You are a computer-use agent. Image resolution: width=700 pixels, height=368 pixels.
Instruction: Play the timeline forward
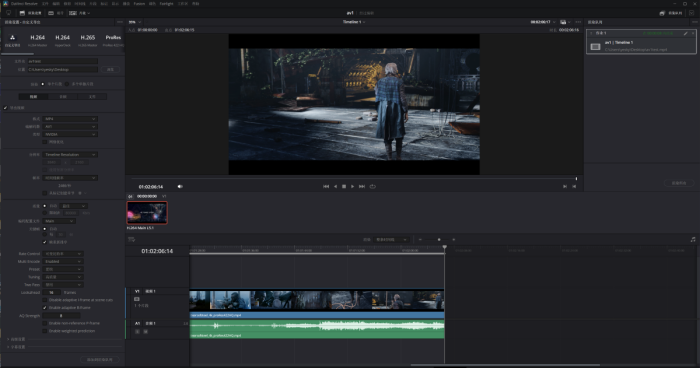pyautogui.click(x=353, y=187)
